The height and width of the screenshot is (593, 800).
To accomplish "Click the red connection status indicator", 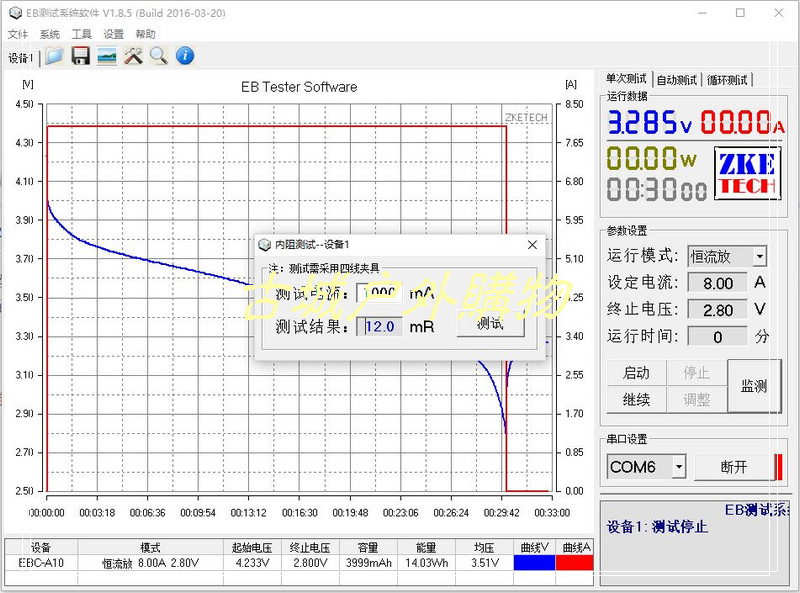I will 779,467.
